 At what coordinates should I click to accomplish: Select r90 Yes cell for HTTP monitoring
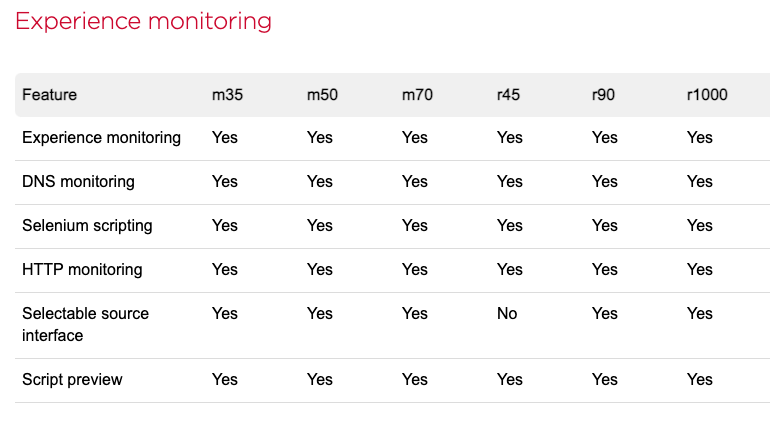[605, 269]
